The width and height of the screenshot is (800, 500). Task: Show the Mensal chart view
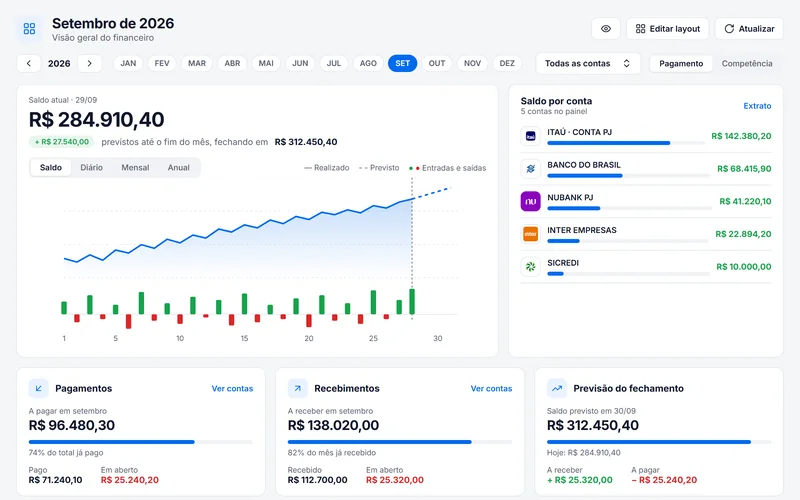pos(135,167)
